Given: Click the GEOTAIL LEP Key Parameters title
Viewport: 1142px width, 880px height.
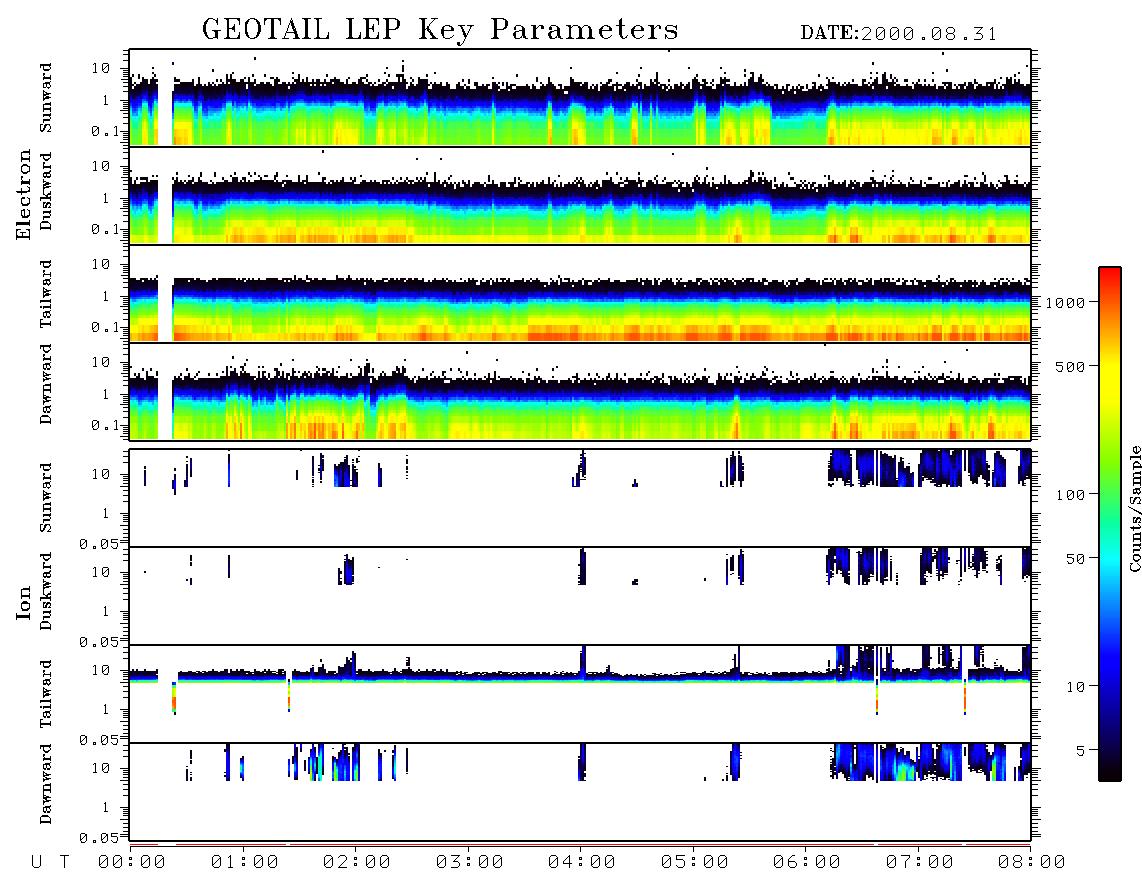Looking at the screenshot, I should 440,30.
